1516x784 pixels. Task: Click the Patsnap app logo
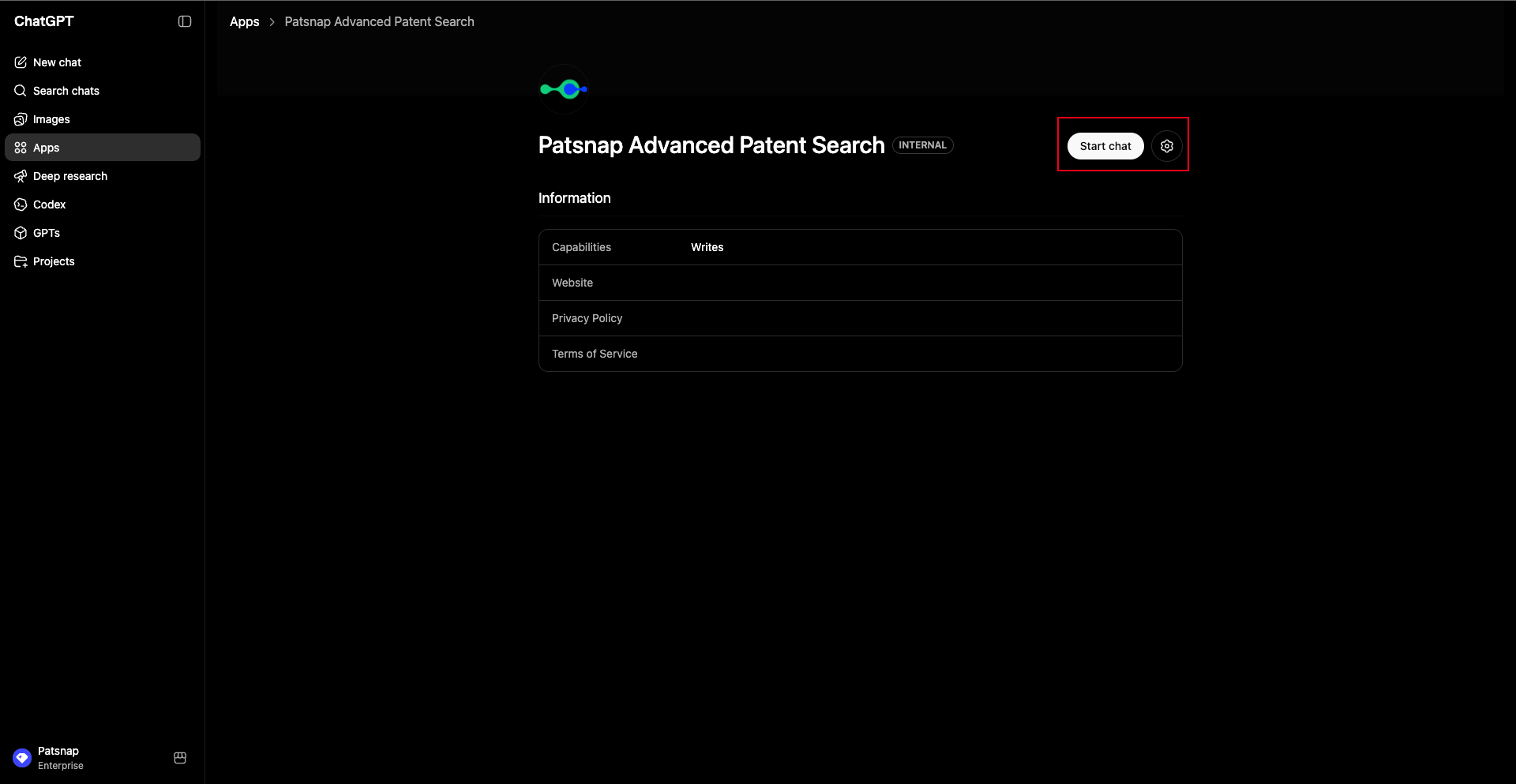pos(563,89)
